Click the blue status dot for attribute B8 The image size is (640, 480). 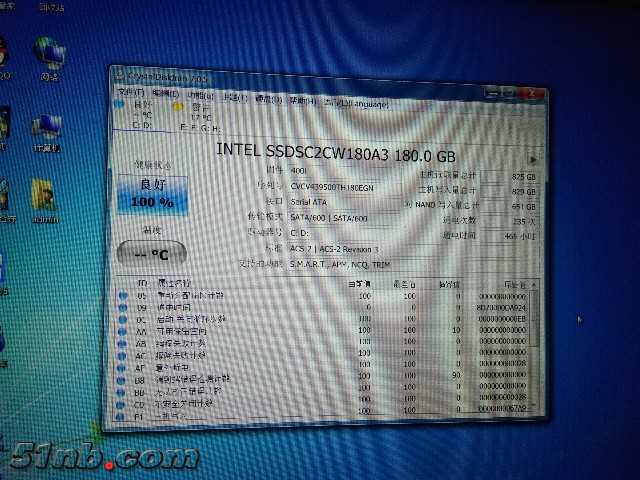[120, 378]
